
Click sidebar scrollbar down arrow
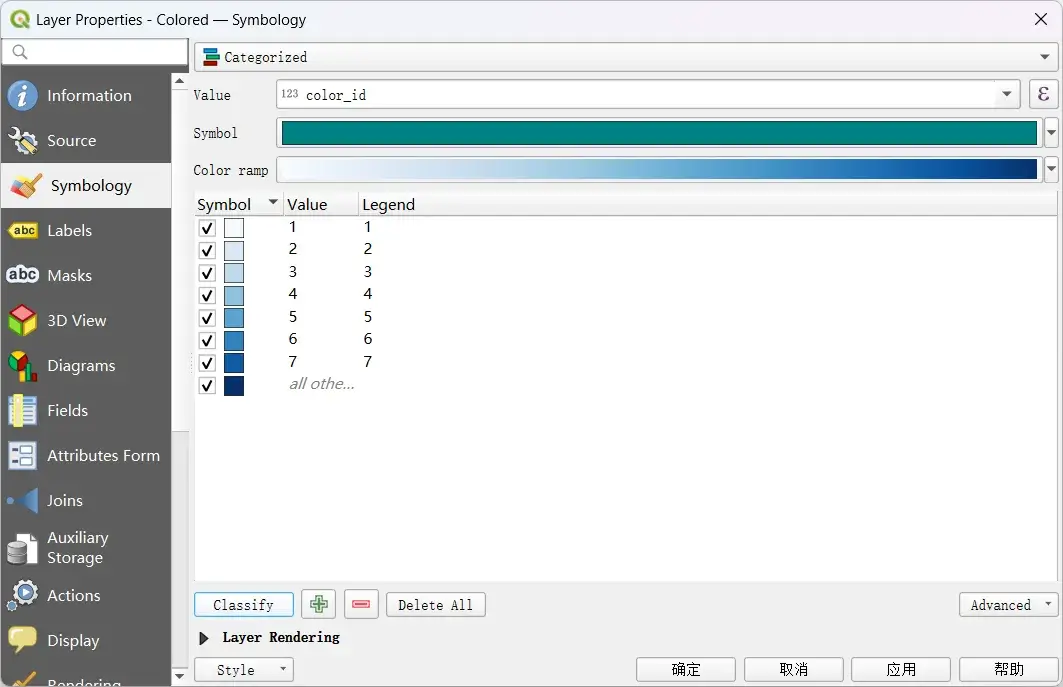click(180, 675)
